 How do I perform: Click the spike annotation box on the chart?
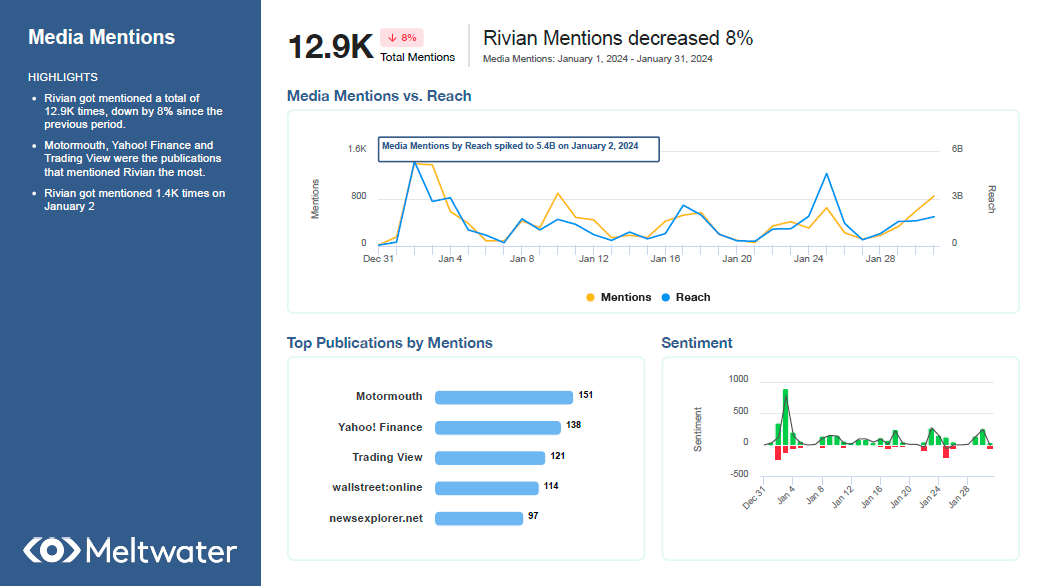(519, 149)
